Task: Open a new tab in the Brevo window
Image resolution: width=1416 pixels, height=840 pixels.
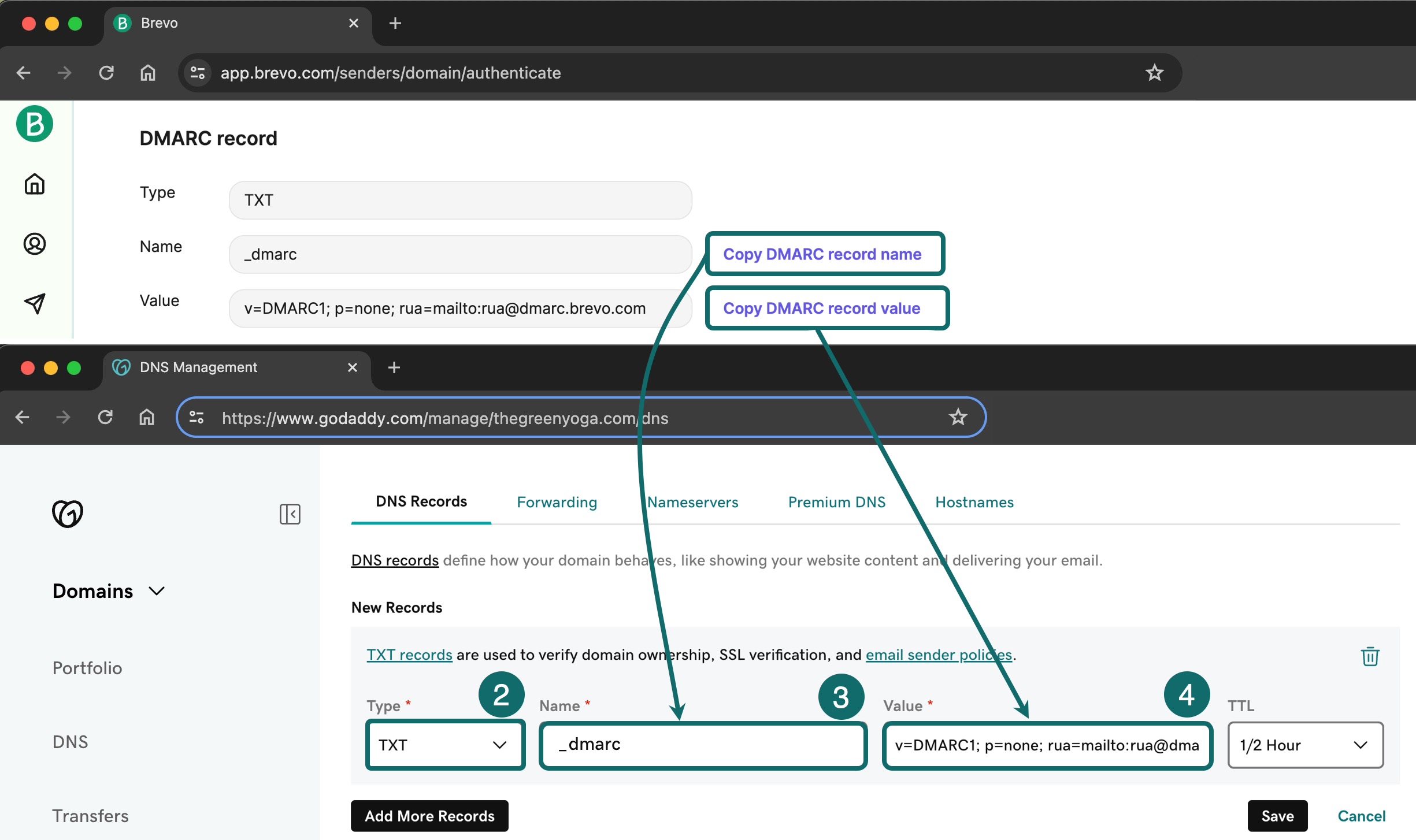Action: tap(395, 23)
